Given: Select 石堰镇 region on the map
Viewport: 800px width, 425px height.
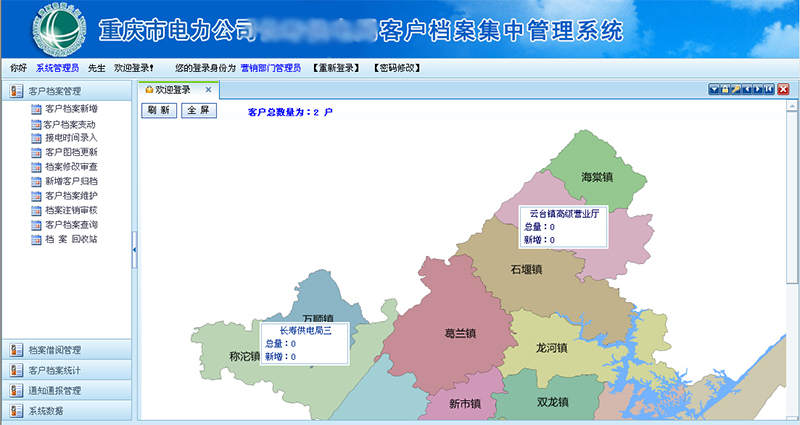Looking at the screenshot, I should tap(526, 269).
